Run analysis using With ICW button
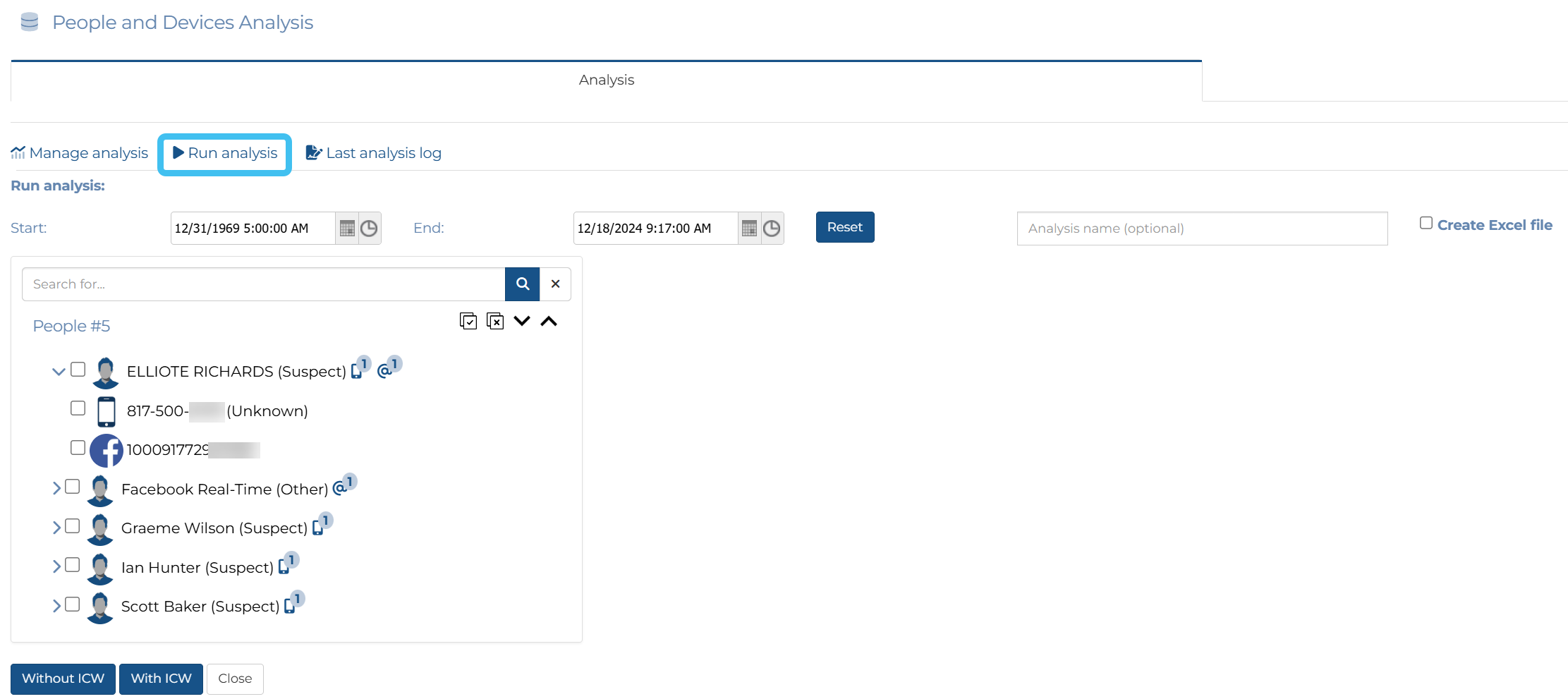This screenshot has height=699, width=1568. (161, 679)
